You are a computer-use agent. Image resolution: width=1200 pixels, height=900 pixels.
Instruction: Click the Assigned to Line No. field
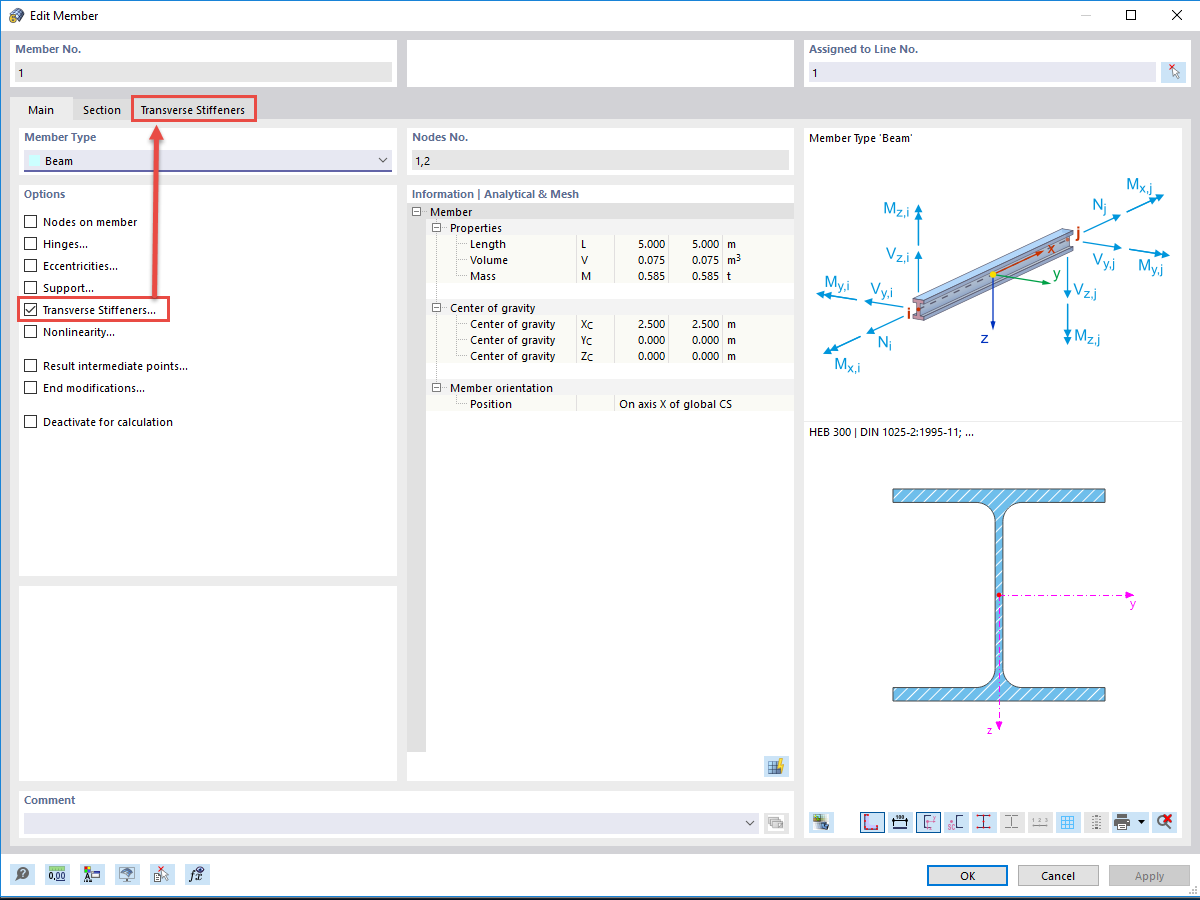(982, 72)
